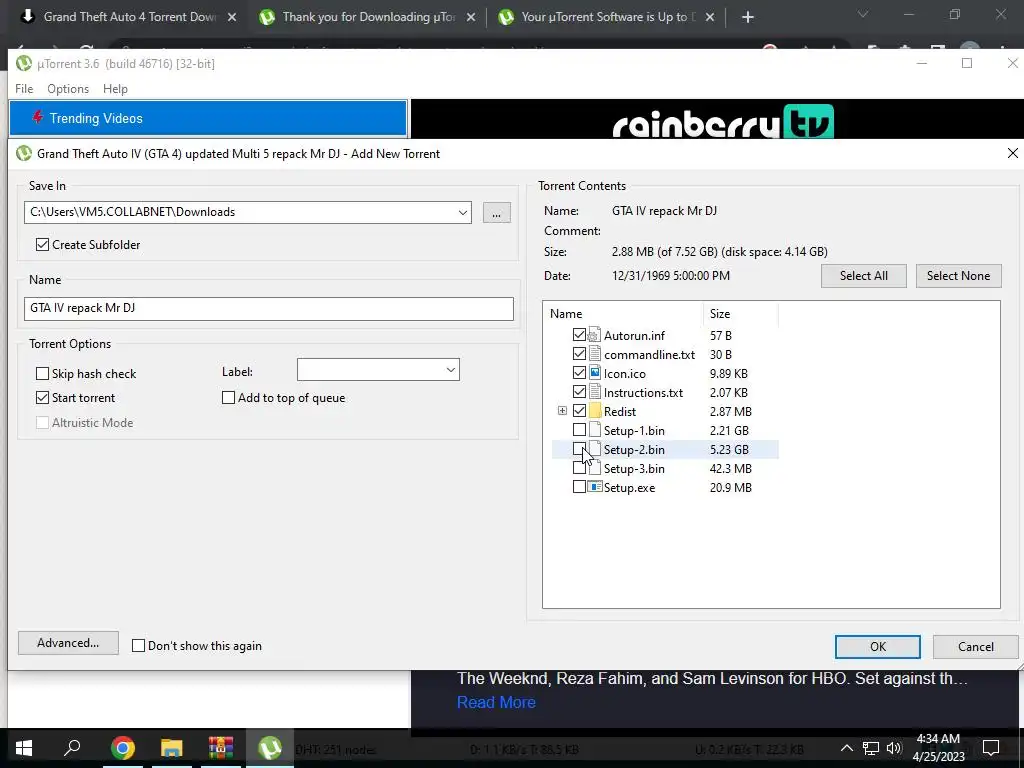Click the Instructions.txt file icon
The height and width of the screenshot is (768, 1024).
tap(594, 392)
